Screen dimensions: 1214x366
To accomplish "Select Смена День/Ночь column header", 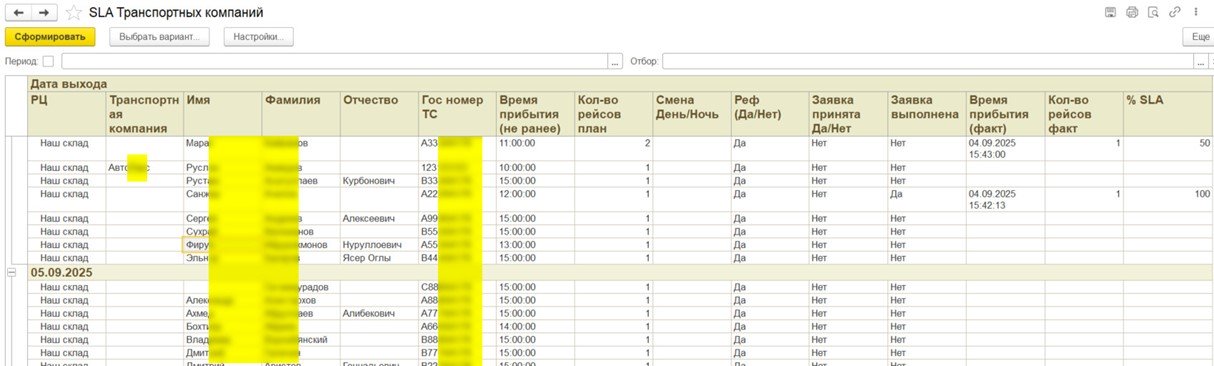I will (x=691, y=114).
